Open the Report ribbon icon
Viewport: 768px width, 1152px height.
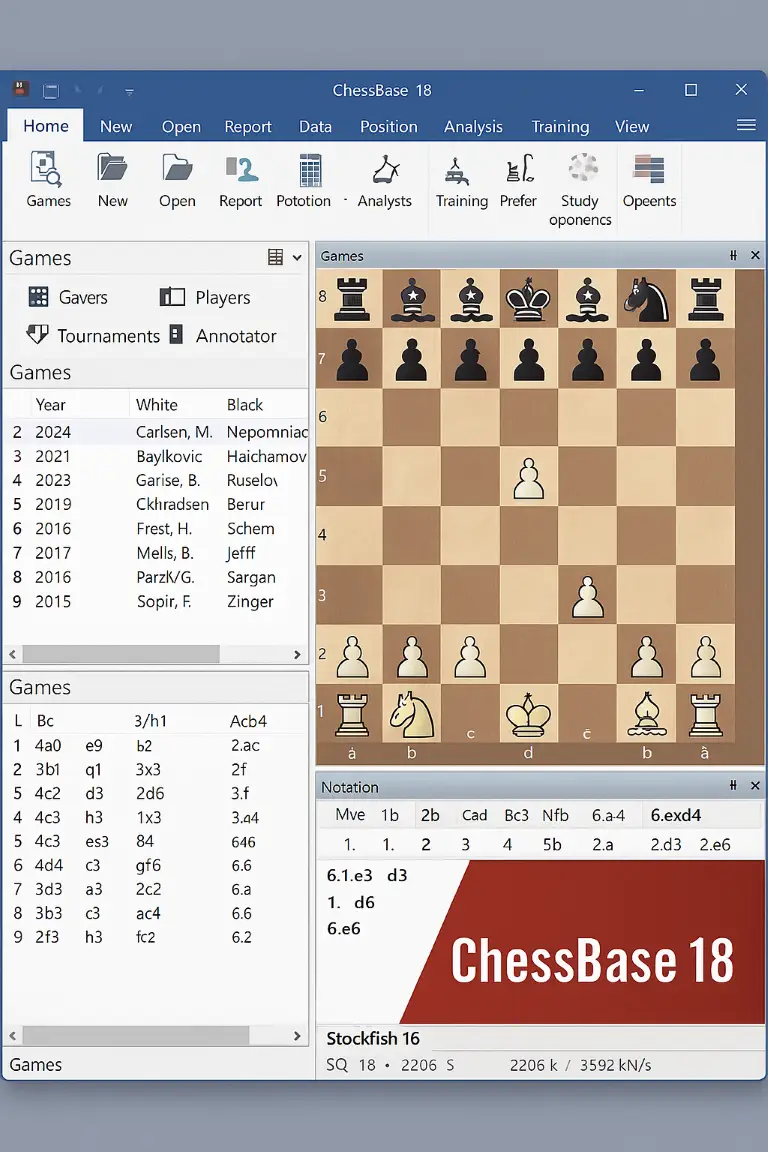coord(240,180)
